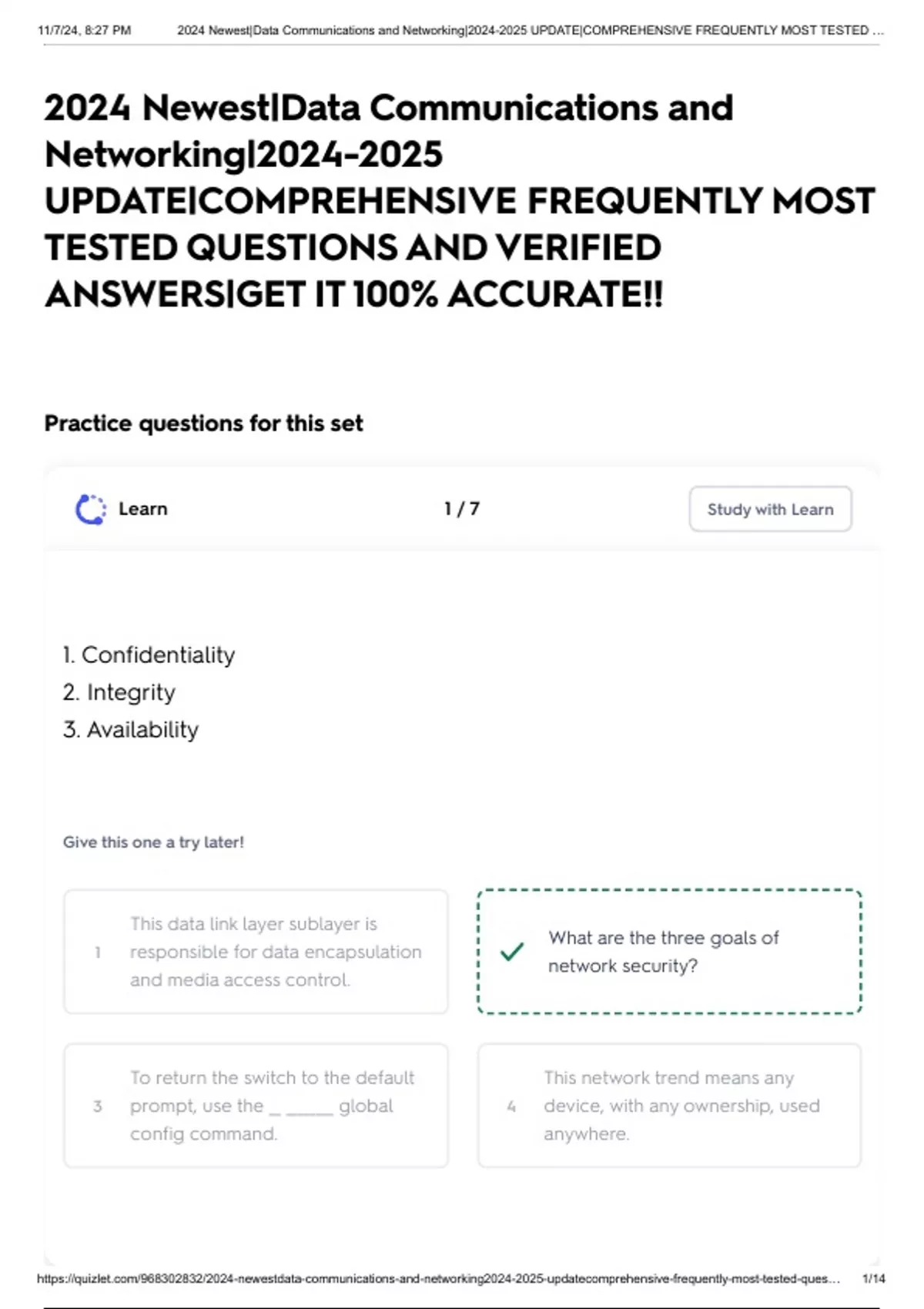Image resolution: width=924 pixels, height=1309 pixels.
Task: Click the Learn label in the card header
Action: pos(142,509)
